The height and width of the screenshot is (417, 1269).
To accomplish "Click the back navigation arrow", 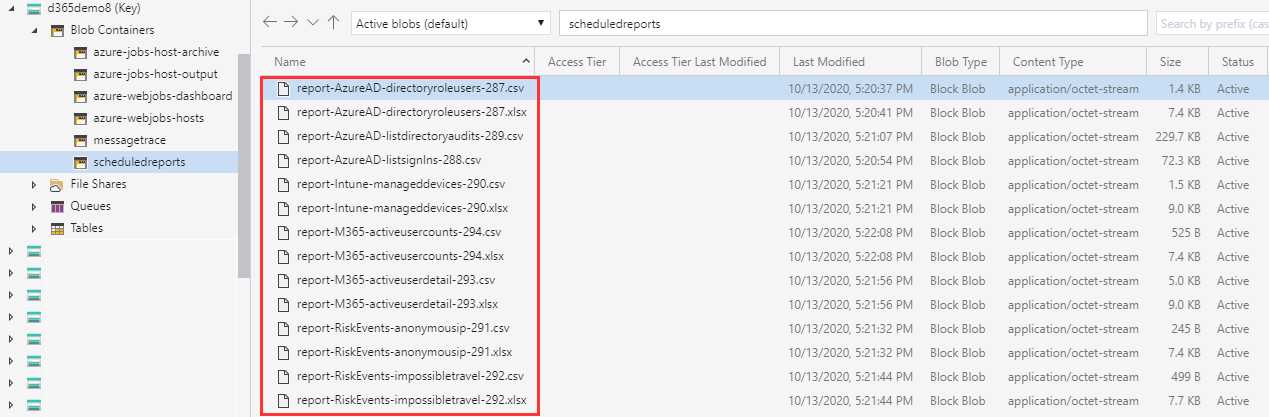I will [269, 22].
